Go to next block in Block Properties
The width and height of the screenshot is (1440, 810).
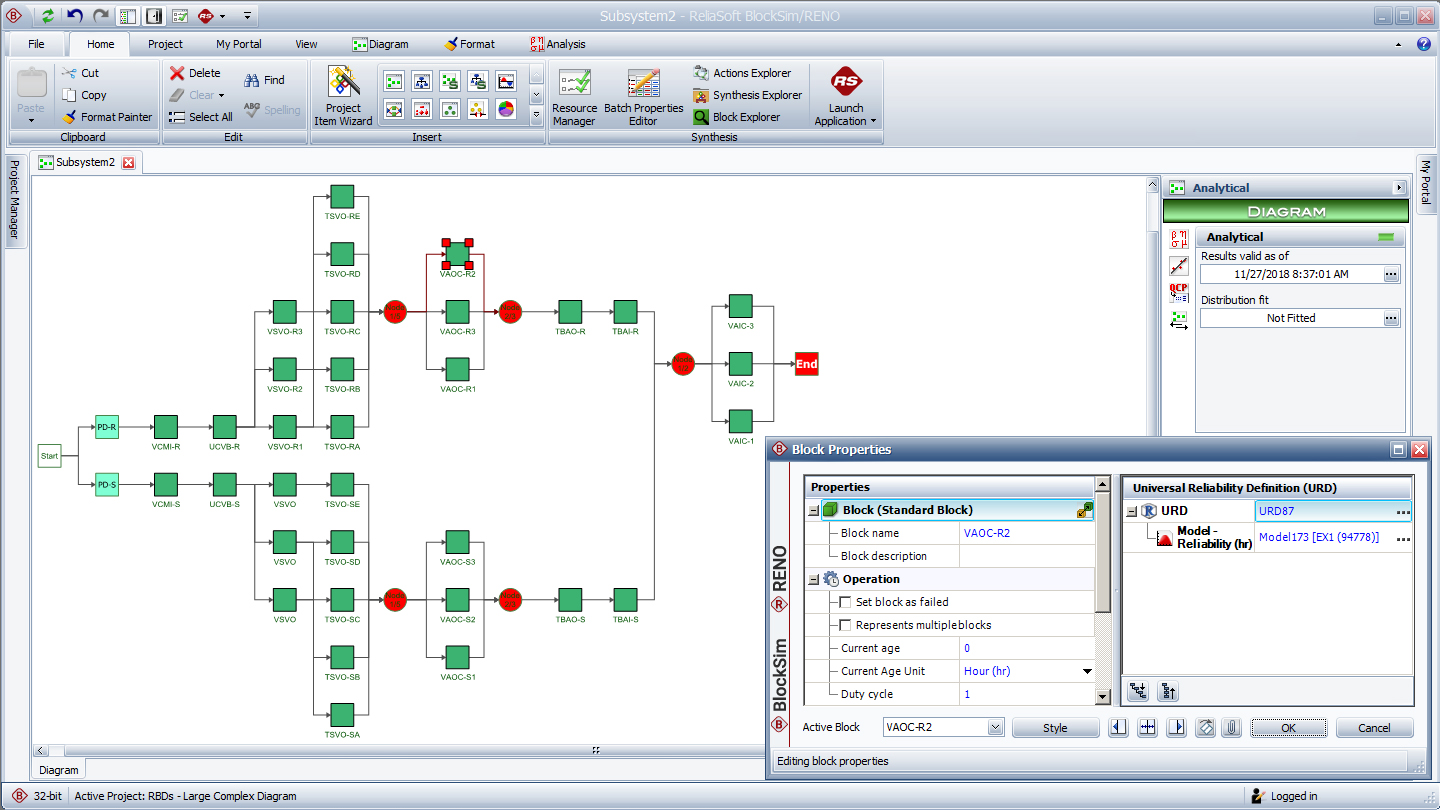[1177, 728]
